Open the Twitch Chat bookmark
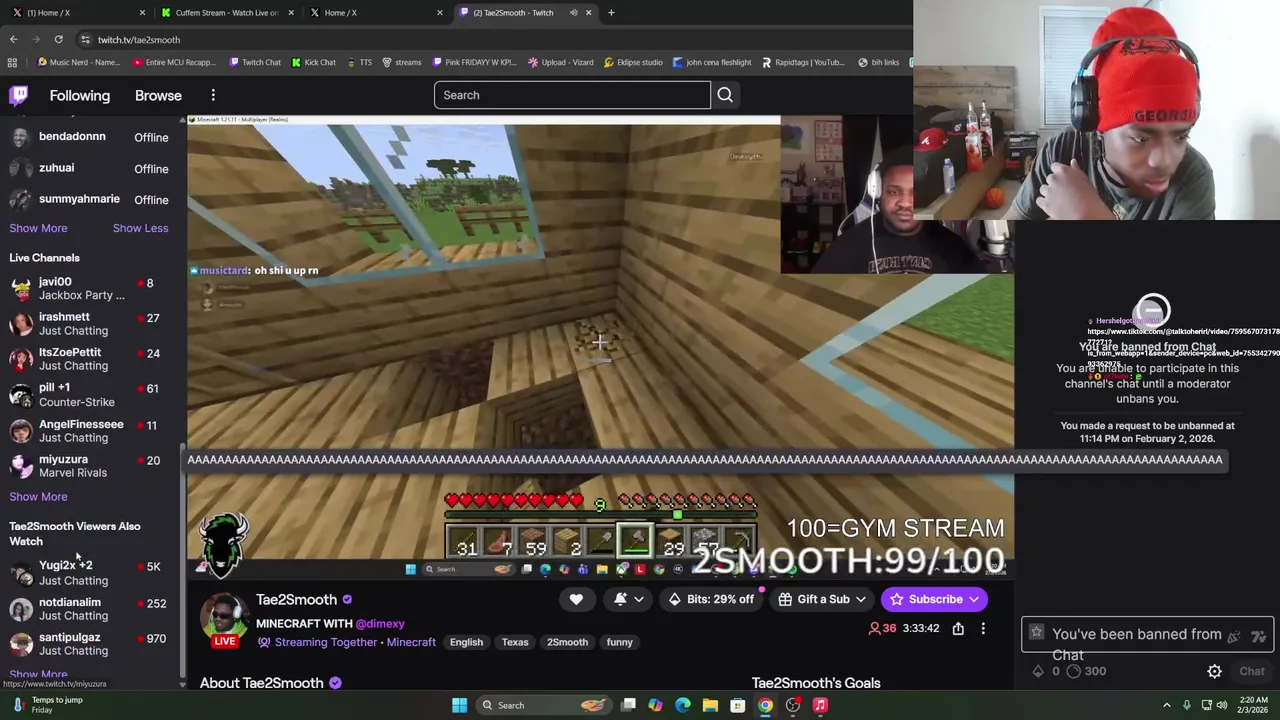Viewport: 1280px width, 720px height. coord(254,62)
